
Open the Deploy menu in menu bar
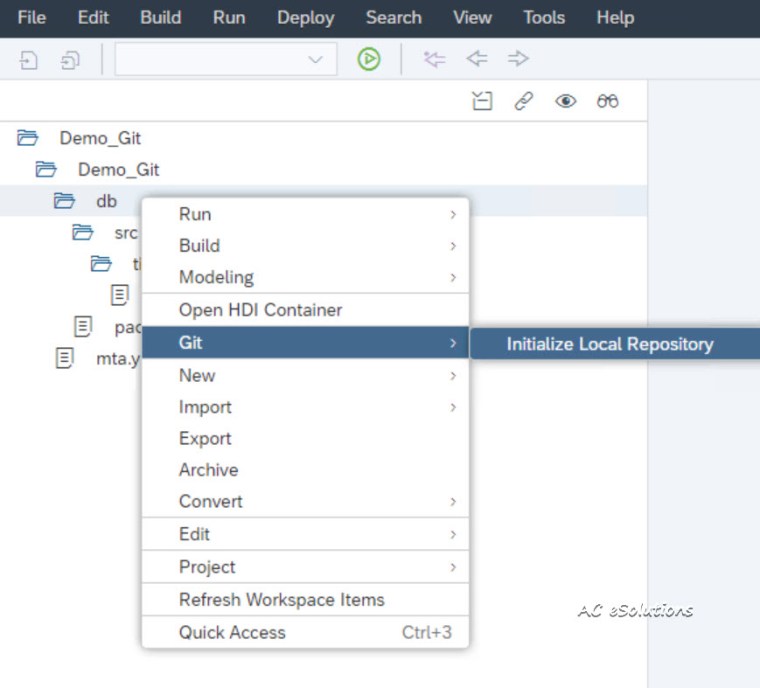[x=307, y=17]
